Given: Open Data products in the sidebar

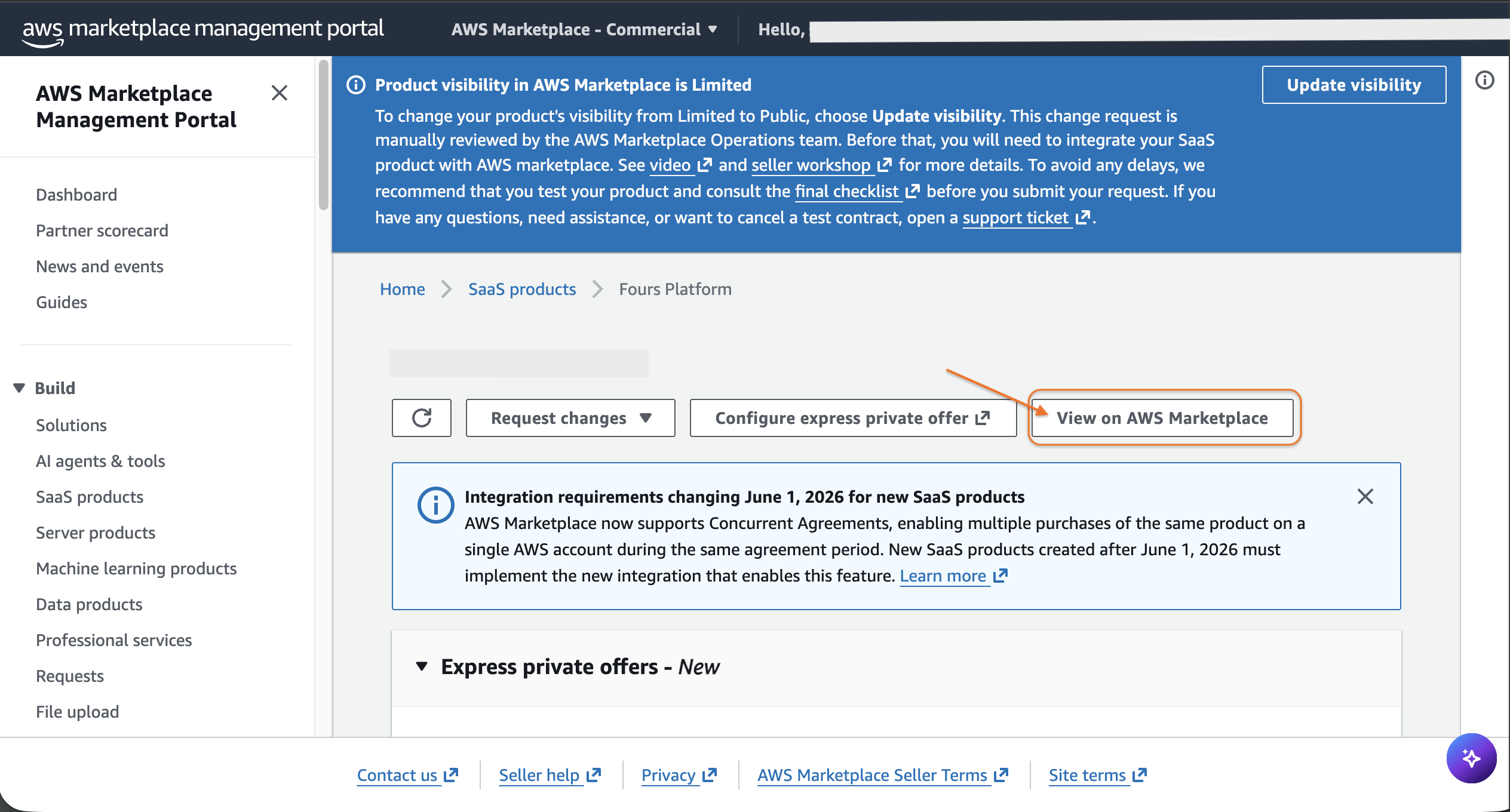Looking at the screenshot, I should coord(89,604).
